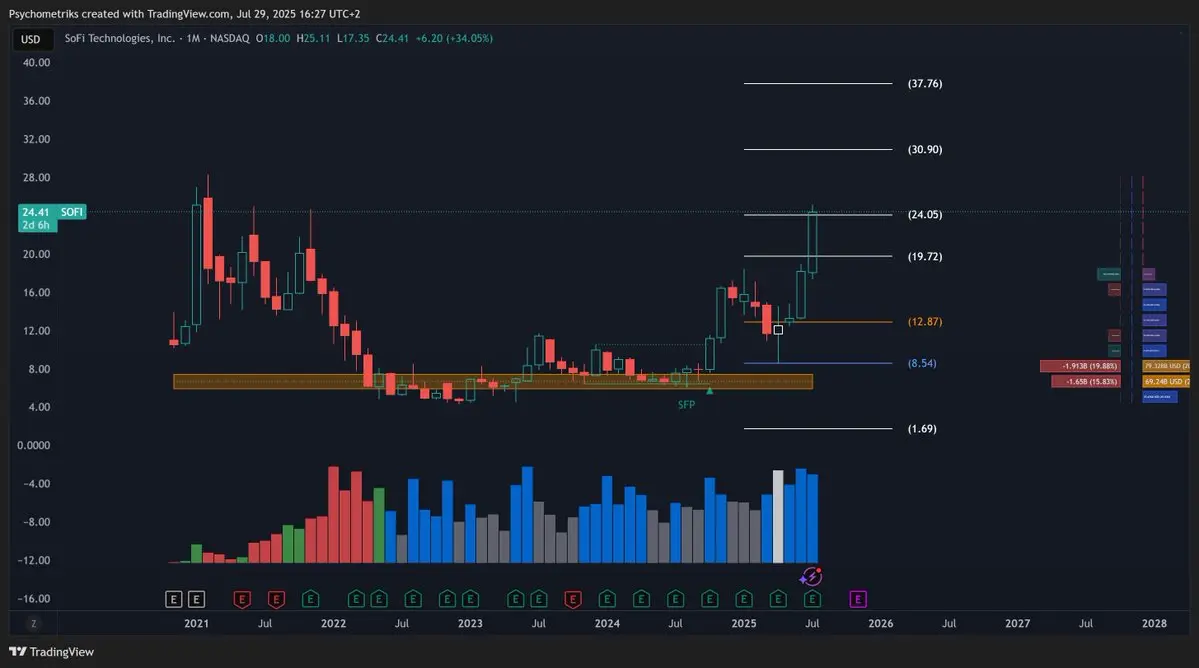This screenshot has height=668, width=1199.
Task: Click the red -1.65B (15.83%) label
Action: click(x=1086, y=381)
